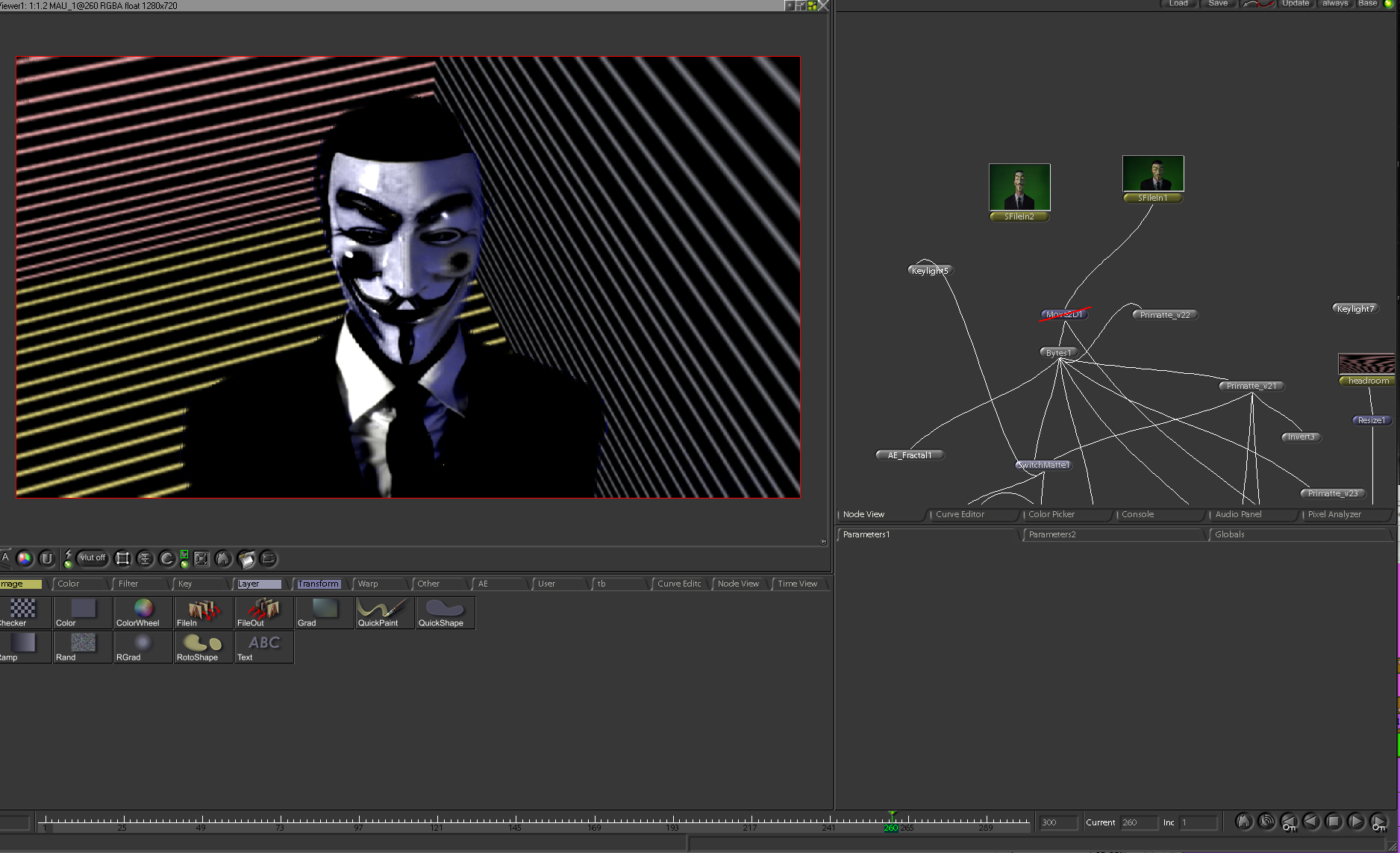Toggle the lightning bolt indicator in the viewer toolbar

[68, 558]
